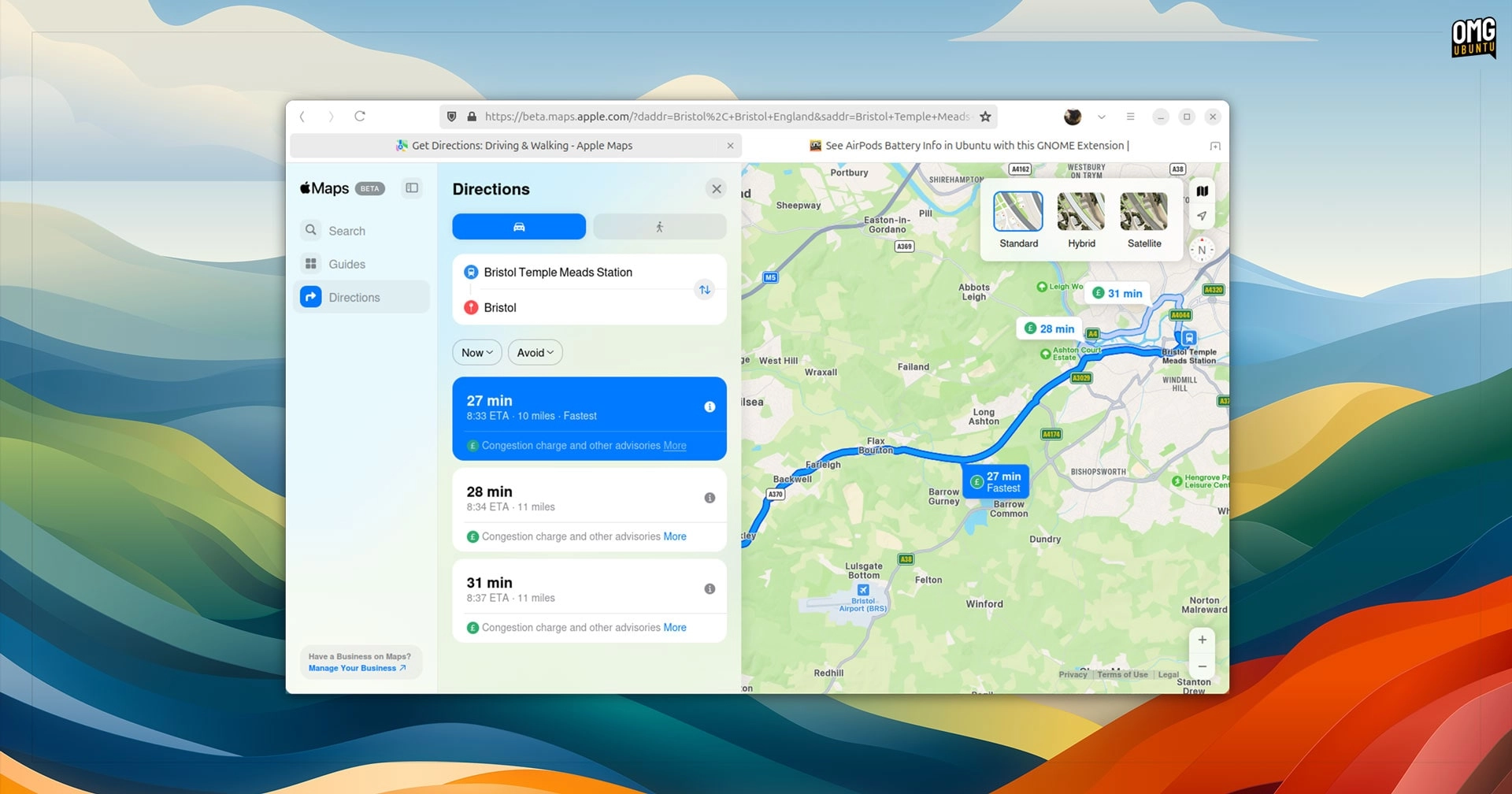Click the congestion charge icon on 28 min card
1512x794 pixels.
tap(472, 536)
